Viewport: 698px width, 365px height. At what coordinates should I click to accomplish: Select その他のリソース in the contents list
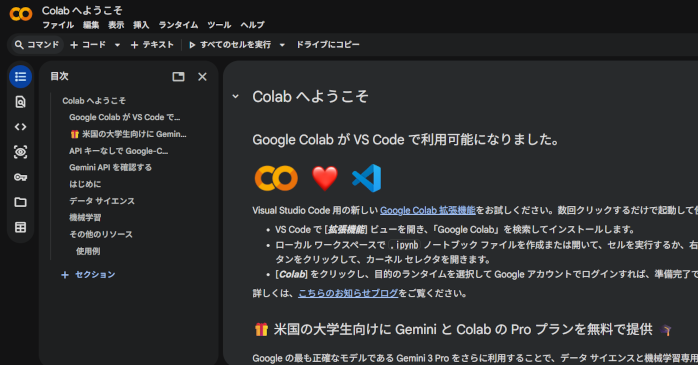click(101, 234)
